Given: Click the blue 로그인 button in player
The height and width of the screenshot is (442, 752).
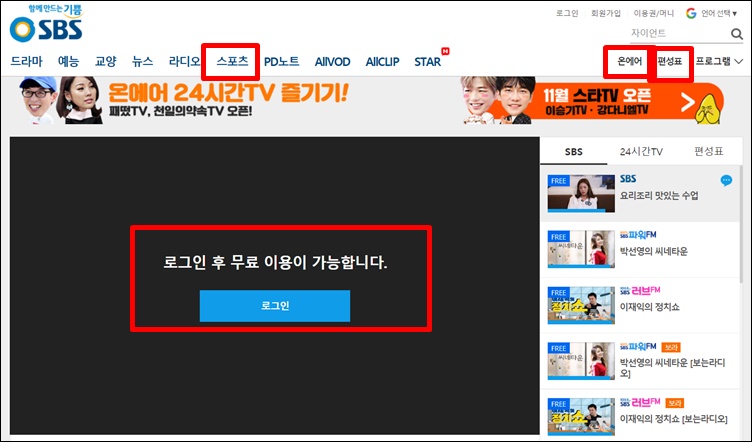Looking at the screenshot, I should (x=275, y=306).
